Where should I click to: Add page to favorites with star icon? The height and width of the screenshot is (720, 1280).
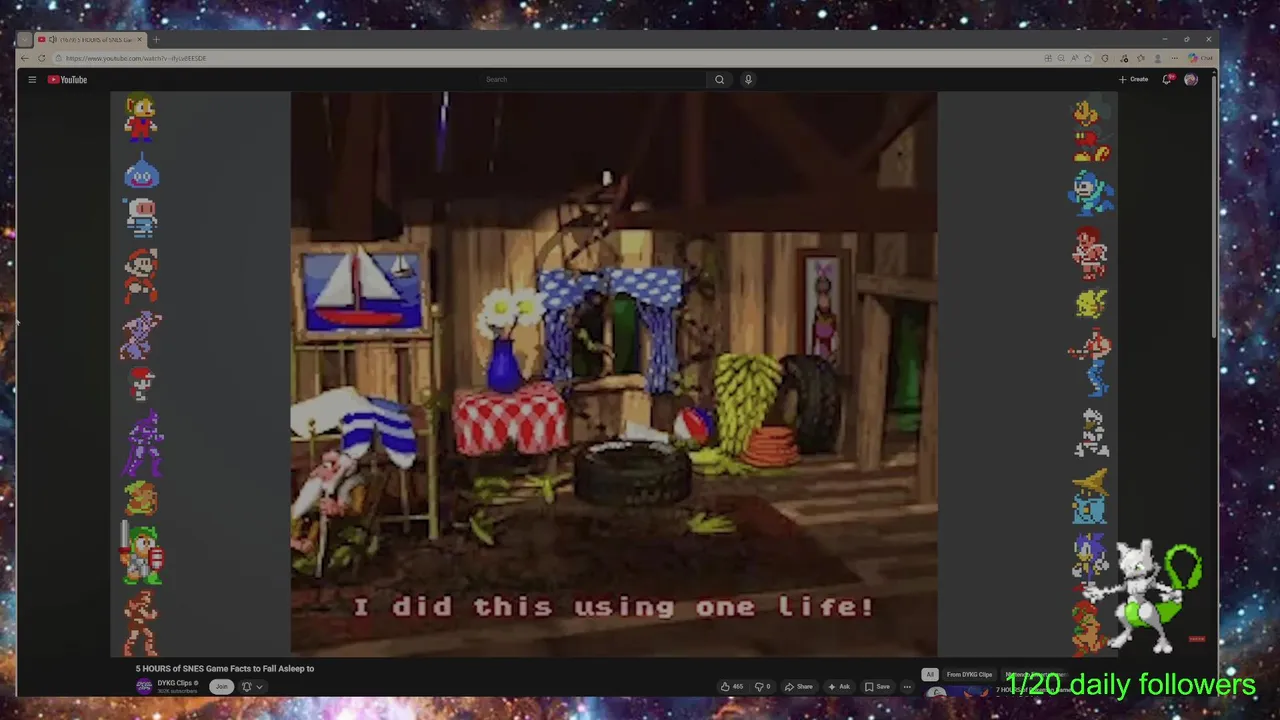pyautogui.click(x=1088, y=58)
